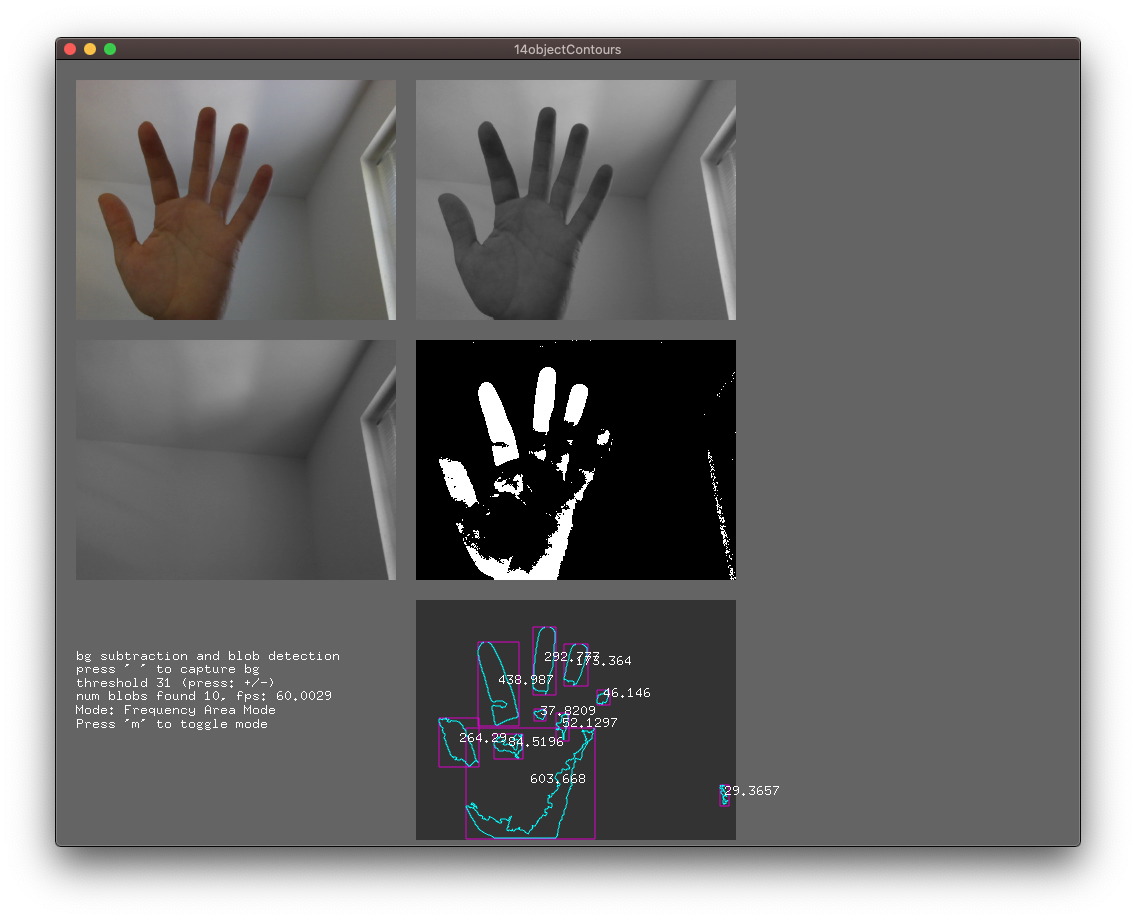
Task: Click the yellow minimize window button
Action: pos(90,49)
